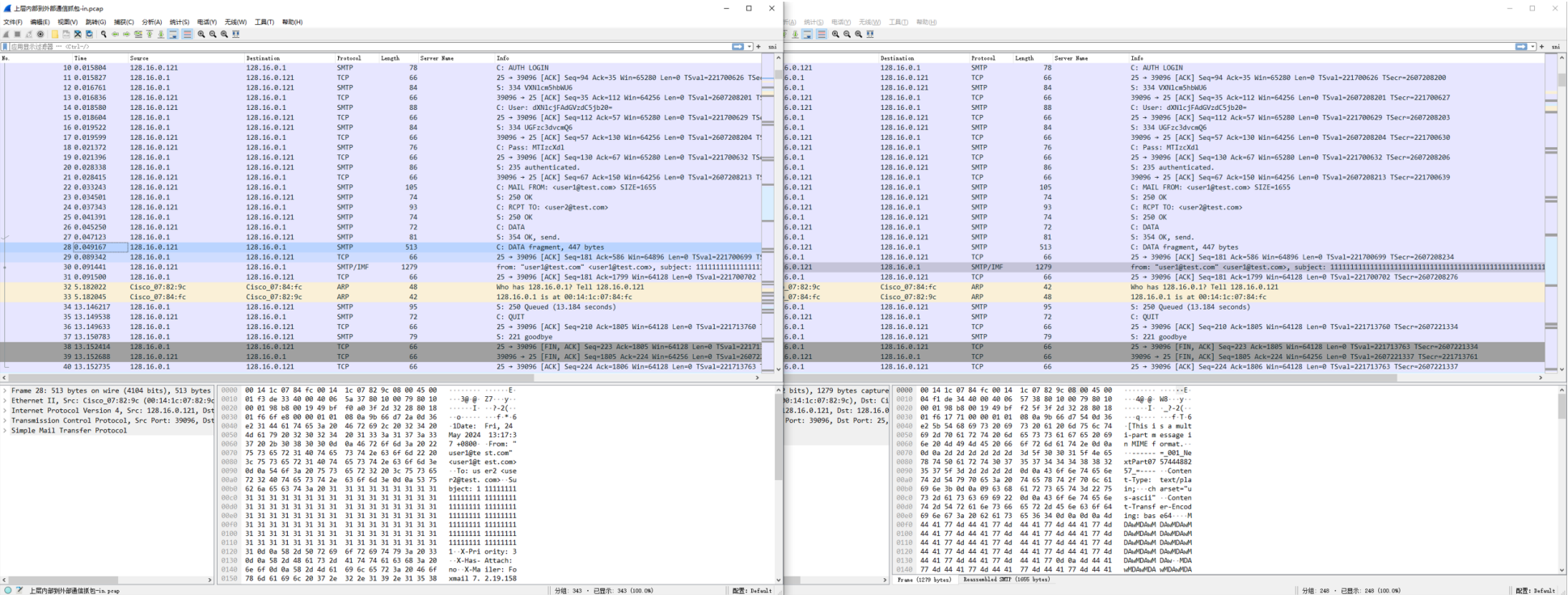The width and height of the screenshot is (1568, 595).
Task: Click the Close capture file icon
Action: click(78, 35)
